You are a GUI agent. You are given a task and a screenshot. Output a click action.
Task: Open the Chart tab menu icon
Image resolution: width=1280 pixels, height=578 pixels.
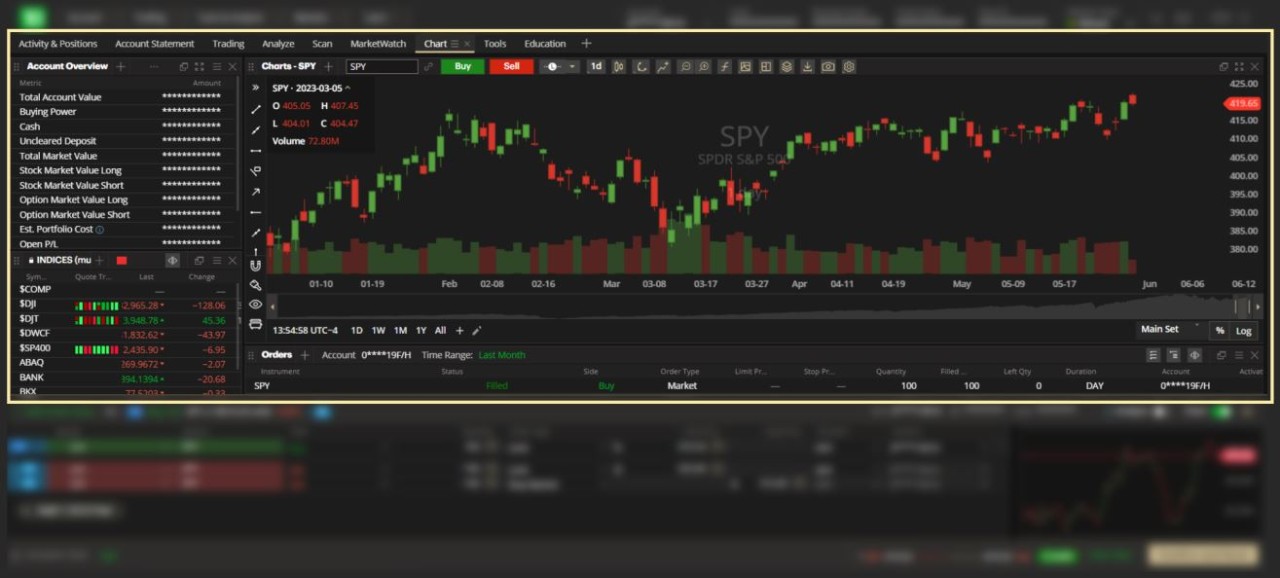point(454,44)
